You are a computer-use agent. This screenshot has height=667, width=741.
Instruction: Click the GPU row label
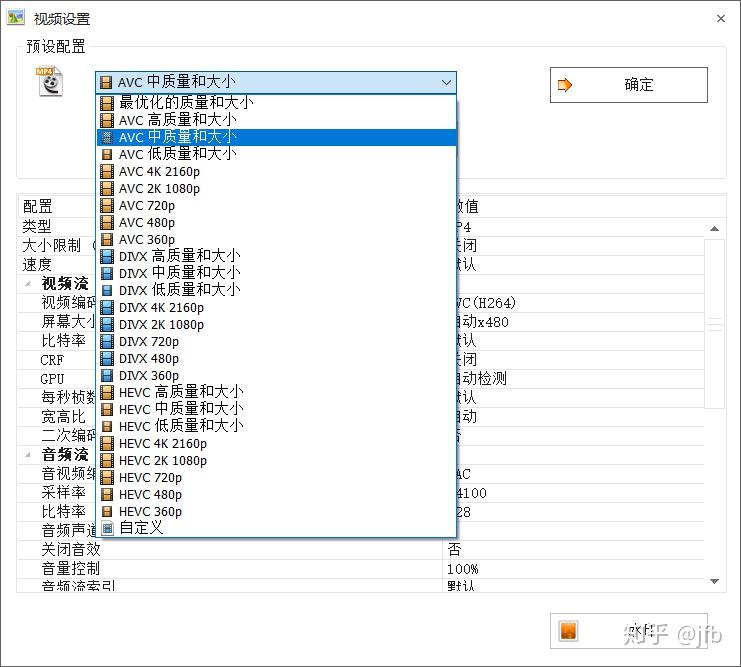[52, 379]
